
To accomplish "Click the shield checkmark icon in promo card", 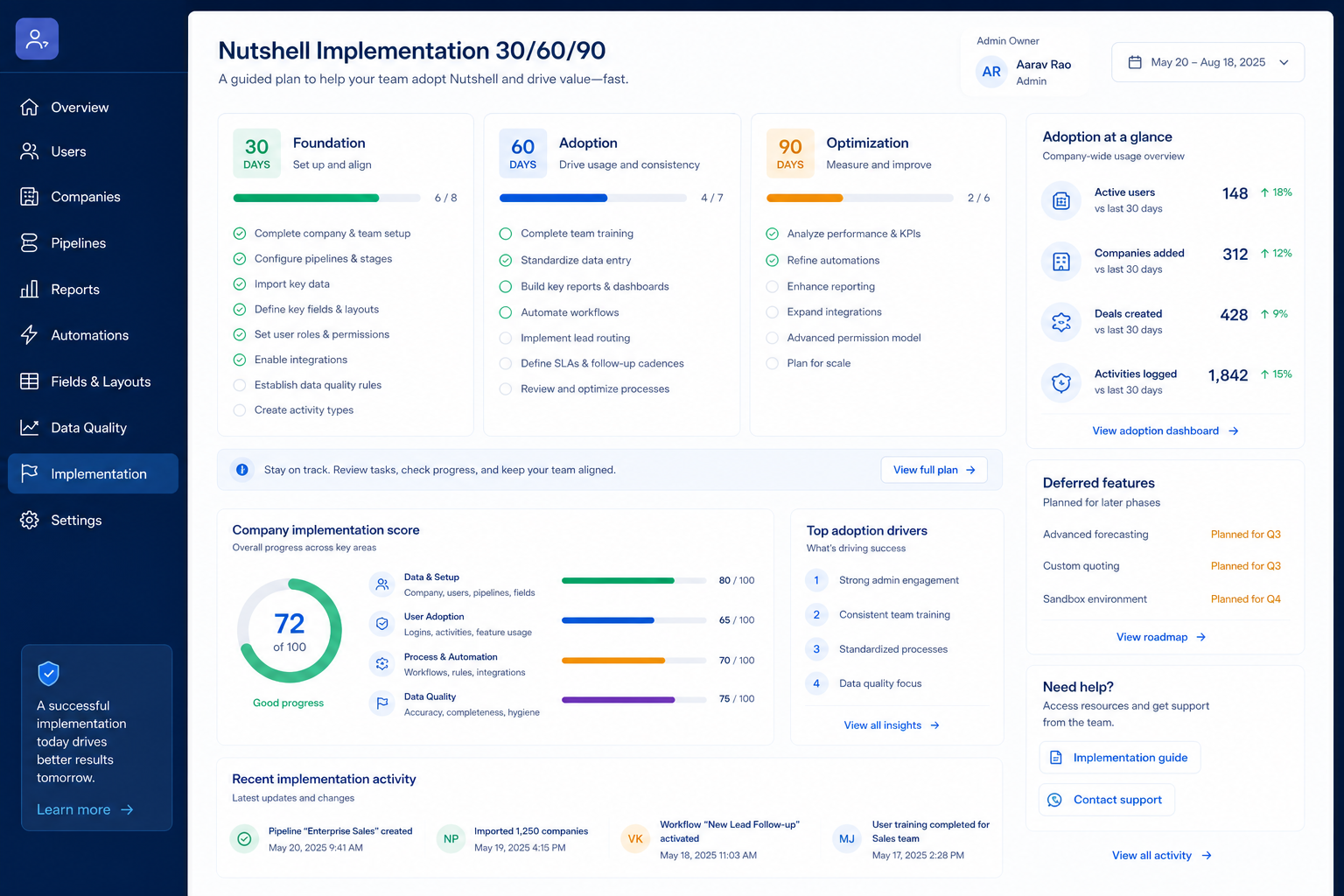I will 49,674.
